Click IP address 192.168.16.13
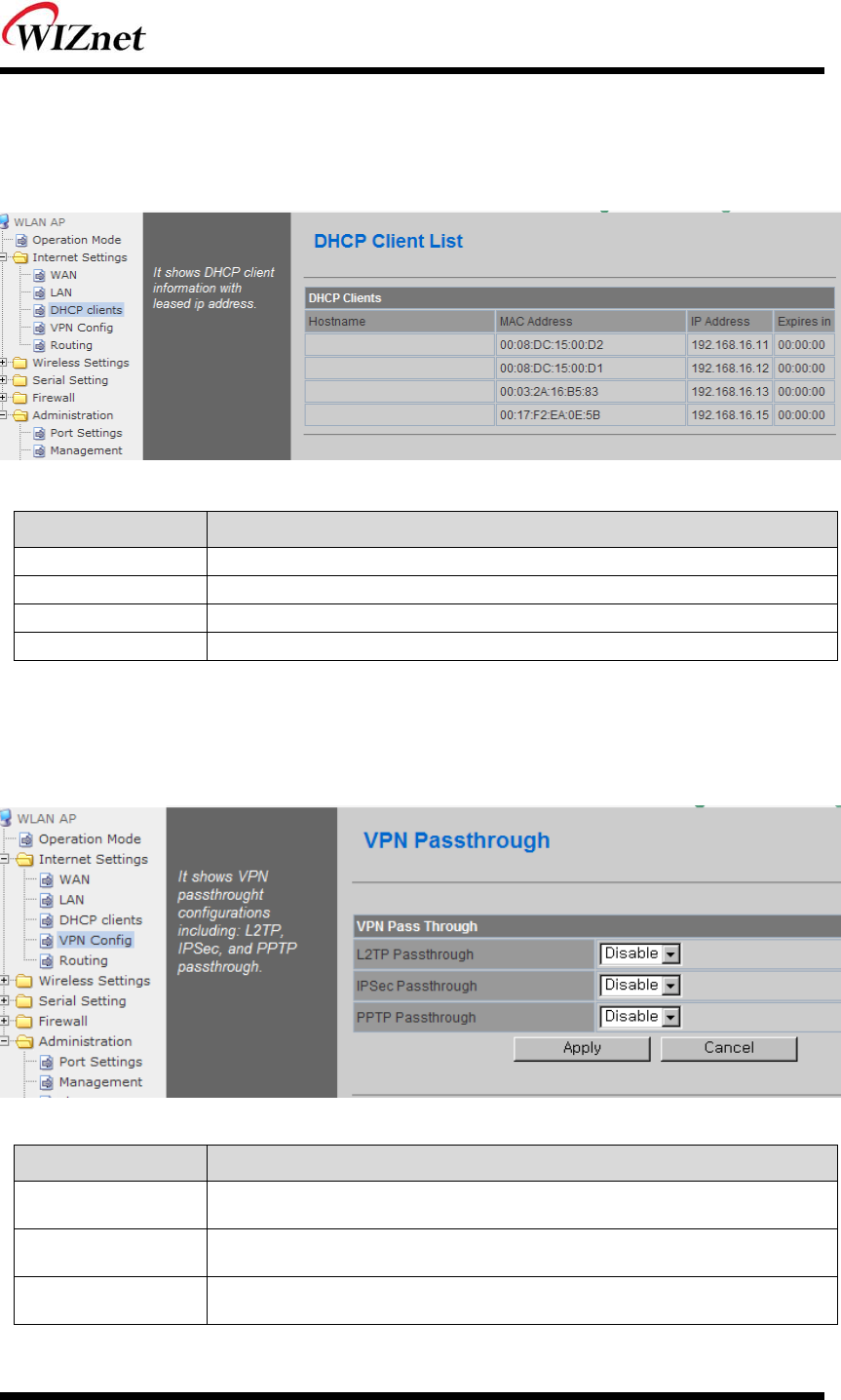Viewport: 841px width, 1400px height. click(x=730, y=392)
